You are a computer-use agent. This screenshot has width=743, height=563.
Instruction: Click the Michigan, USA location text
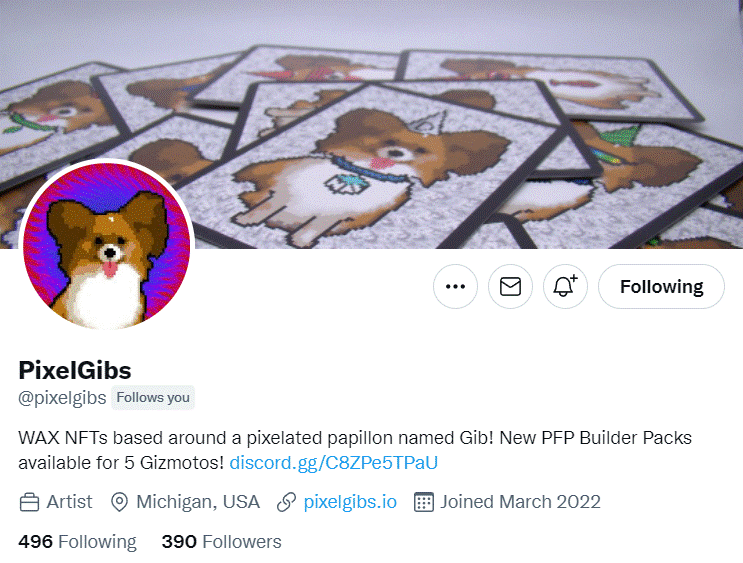tap(198, 502)
